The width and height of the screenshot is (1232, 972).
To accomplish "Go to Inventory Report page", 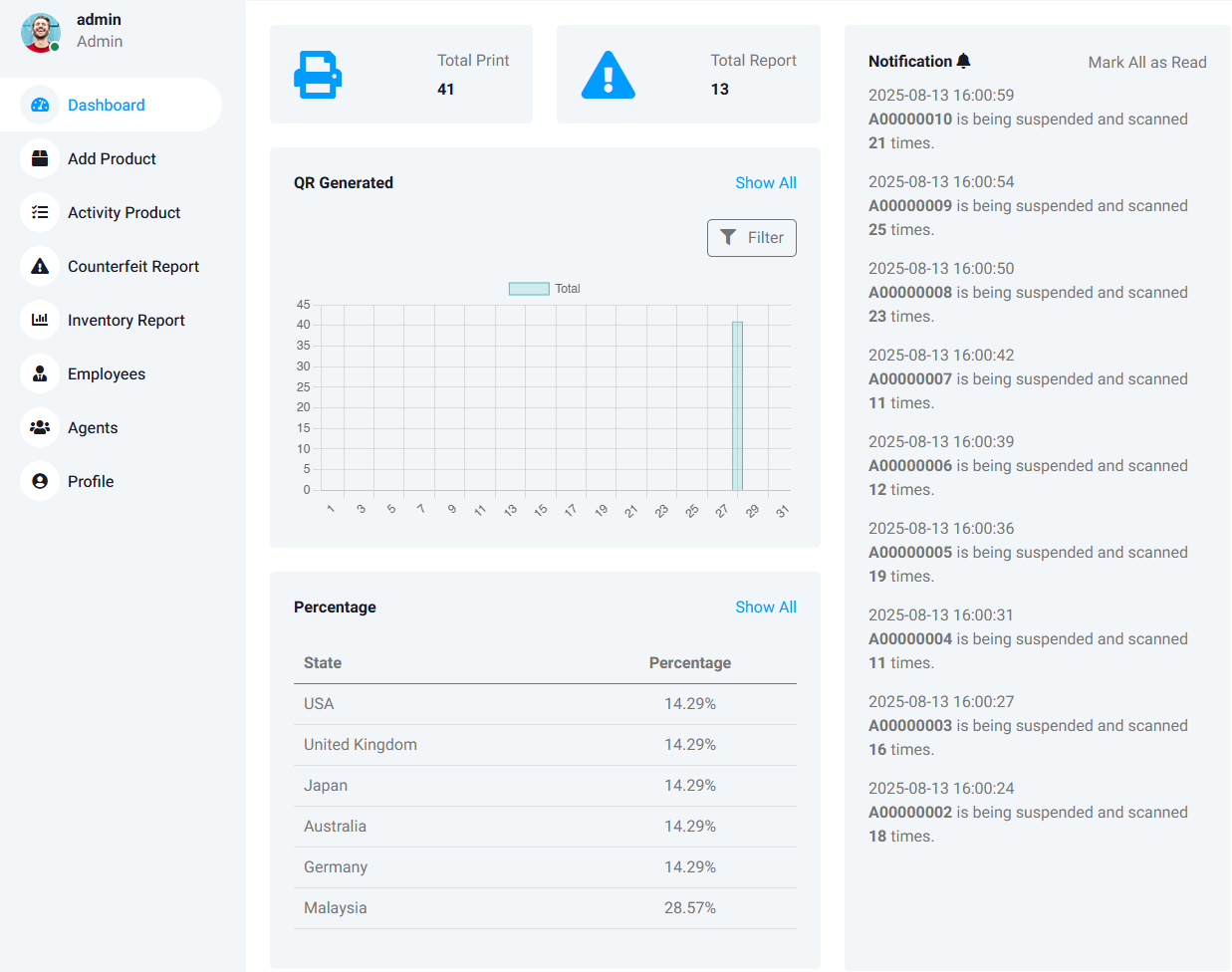I will pyautogui.click(x=125, y=321).
